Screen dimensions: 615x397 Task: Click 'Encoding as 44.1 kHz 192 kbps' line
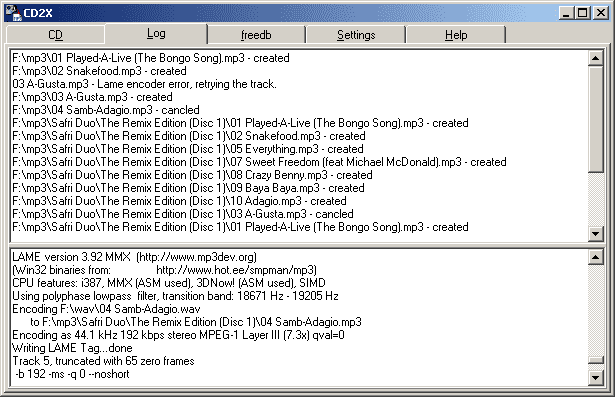pyautogui.click(x=178, y=335)
